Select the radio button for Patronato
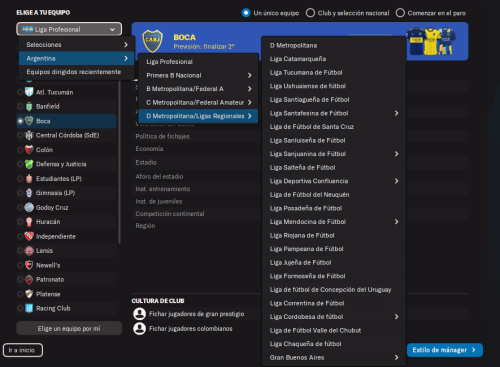The image size is (500, 367). pos(20,279)
